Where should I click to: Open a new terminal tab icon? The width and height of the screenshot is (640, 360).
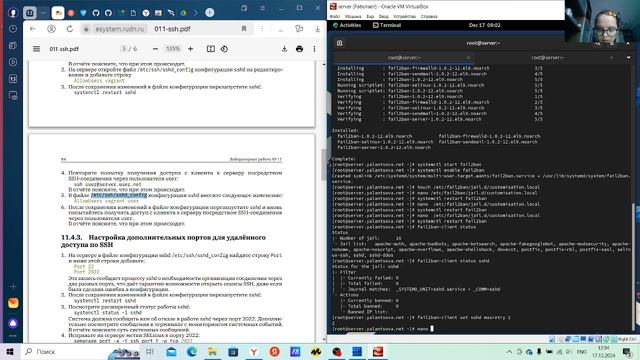tap(340, 43)
